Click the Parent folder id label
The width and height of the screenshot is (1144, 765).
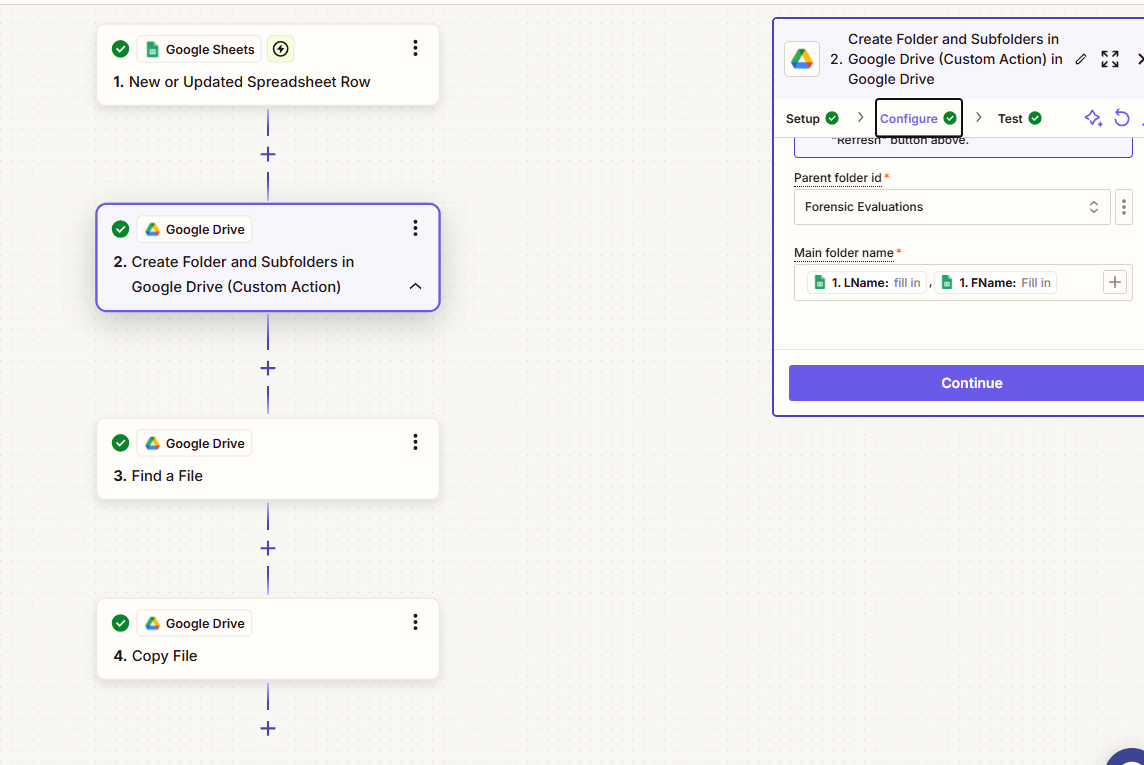[838, 178]
